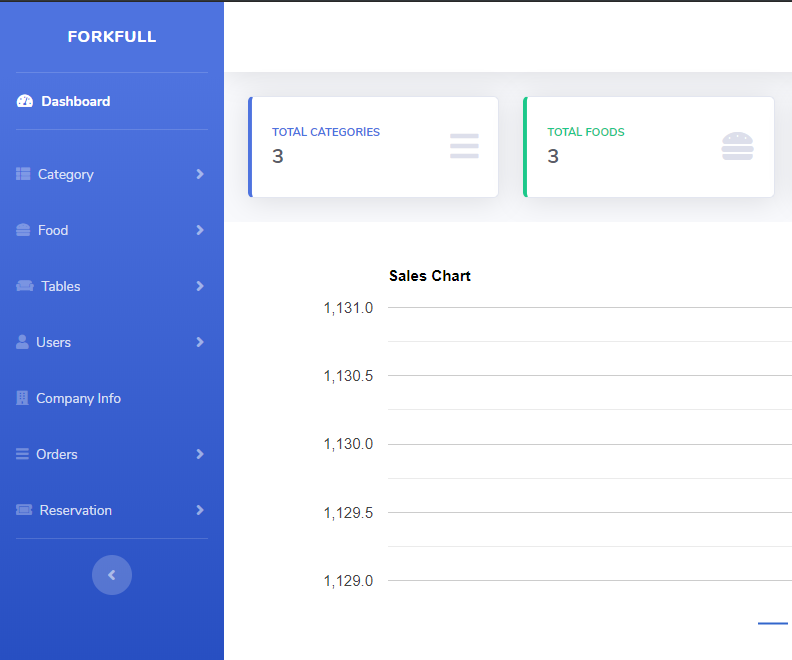Image resolution: width=792 pixels, height=660 pixels.
Task: Collapse the sidebar with round toggle button
Action: click(x=112, y=575)
